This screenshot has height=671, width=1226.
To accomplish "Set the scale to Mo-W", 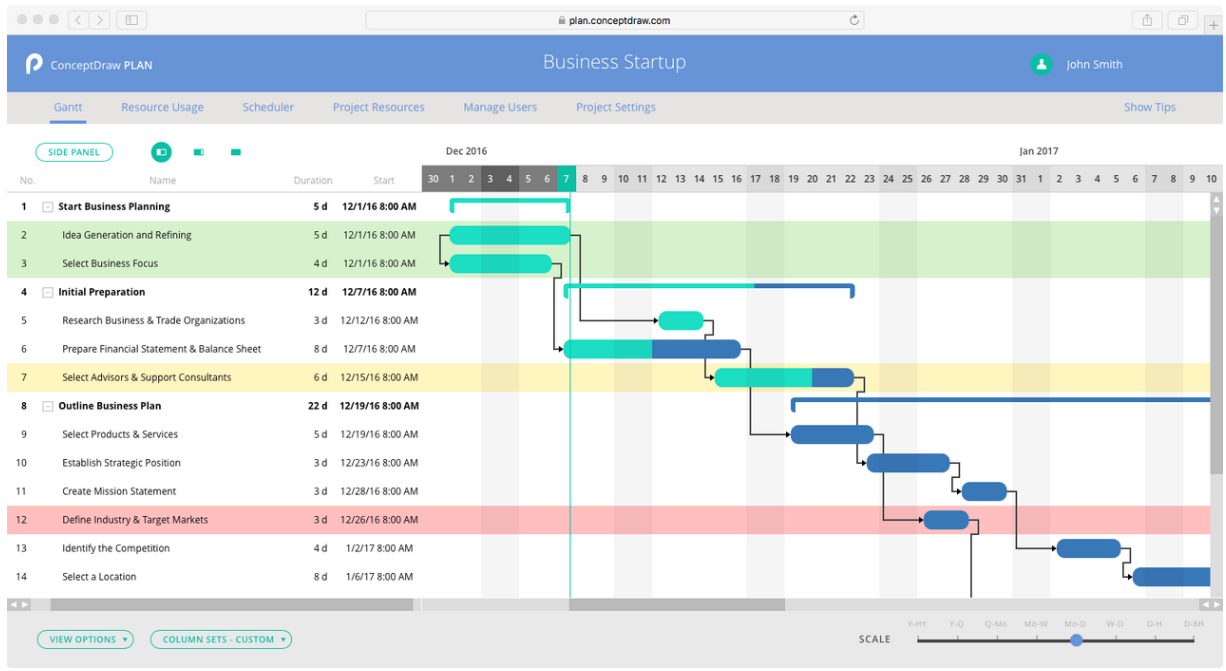I will point(1036,624).
